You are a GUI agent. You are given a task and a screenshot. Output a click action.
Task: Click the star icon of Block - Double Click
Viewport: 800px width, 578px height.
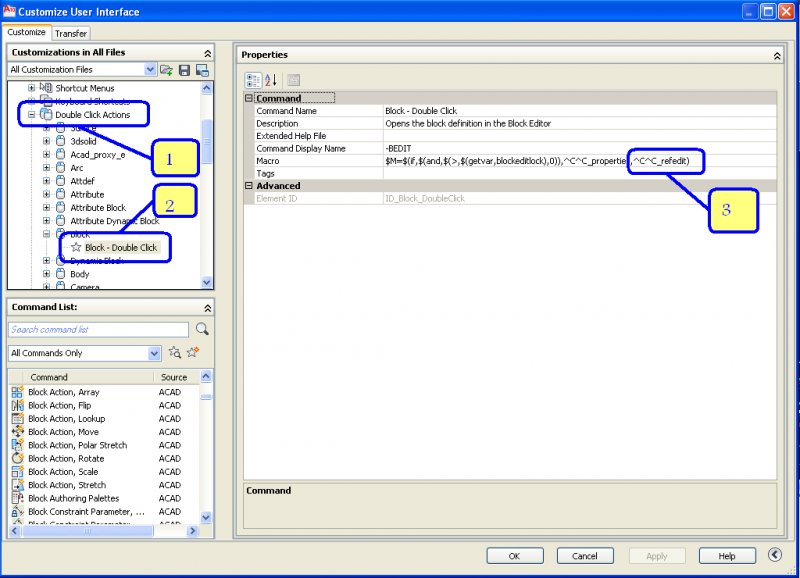point(76,247)
